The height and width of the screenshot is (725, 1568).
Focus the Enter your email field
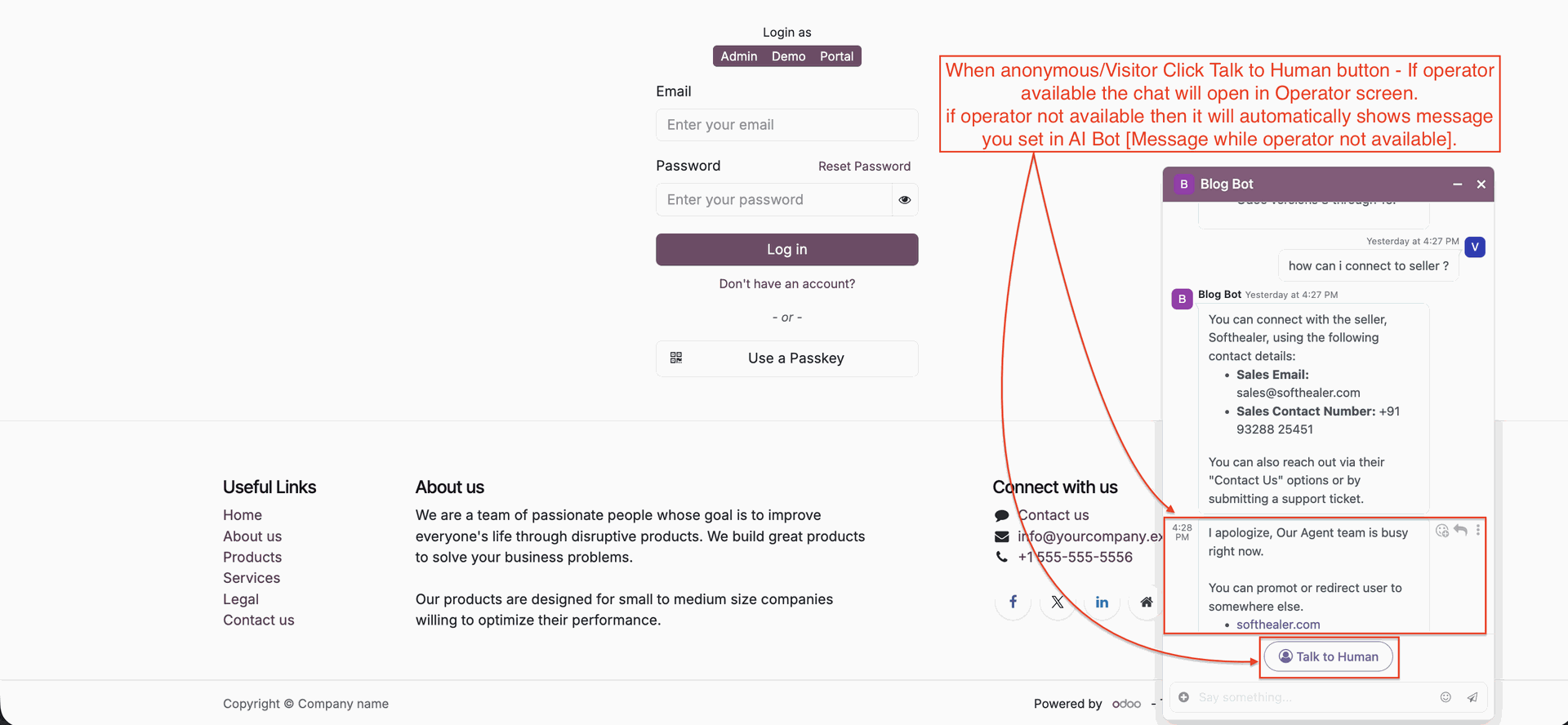point(786,125)
